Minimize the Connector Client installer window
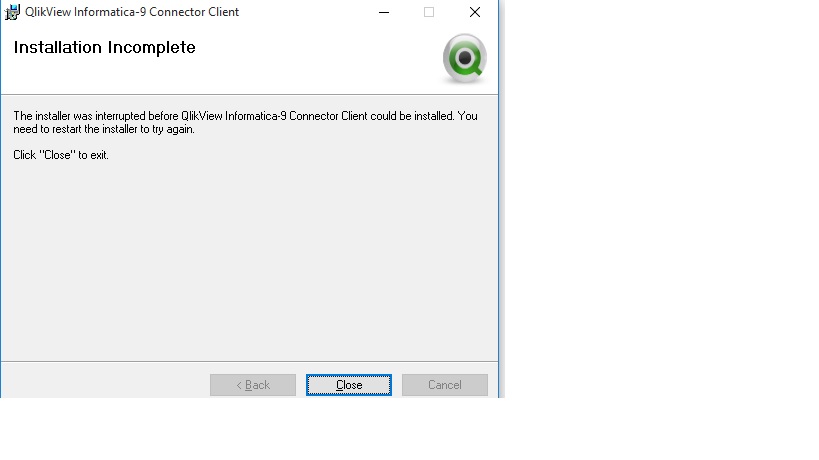The image size is (819, 460). (x=384, y=12)
